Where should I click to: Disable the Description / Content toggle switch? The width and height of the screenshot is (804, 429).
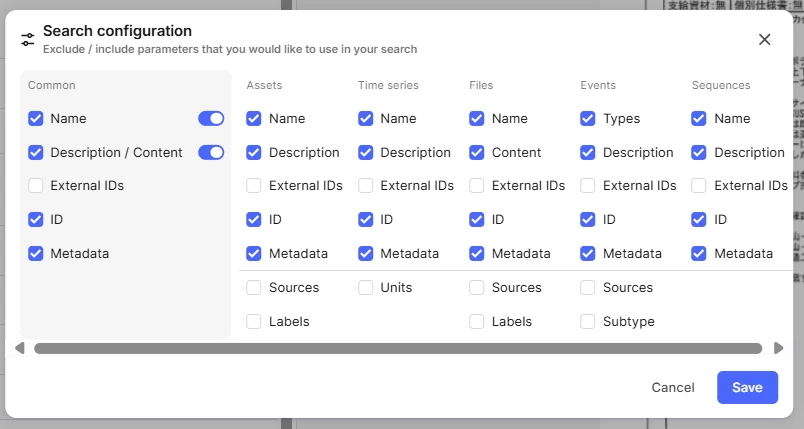[211, 153]
